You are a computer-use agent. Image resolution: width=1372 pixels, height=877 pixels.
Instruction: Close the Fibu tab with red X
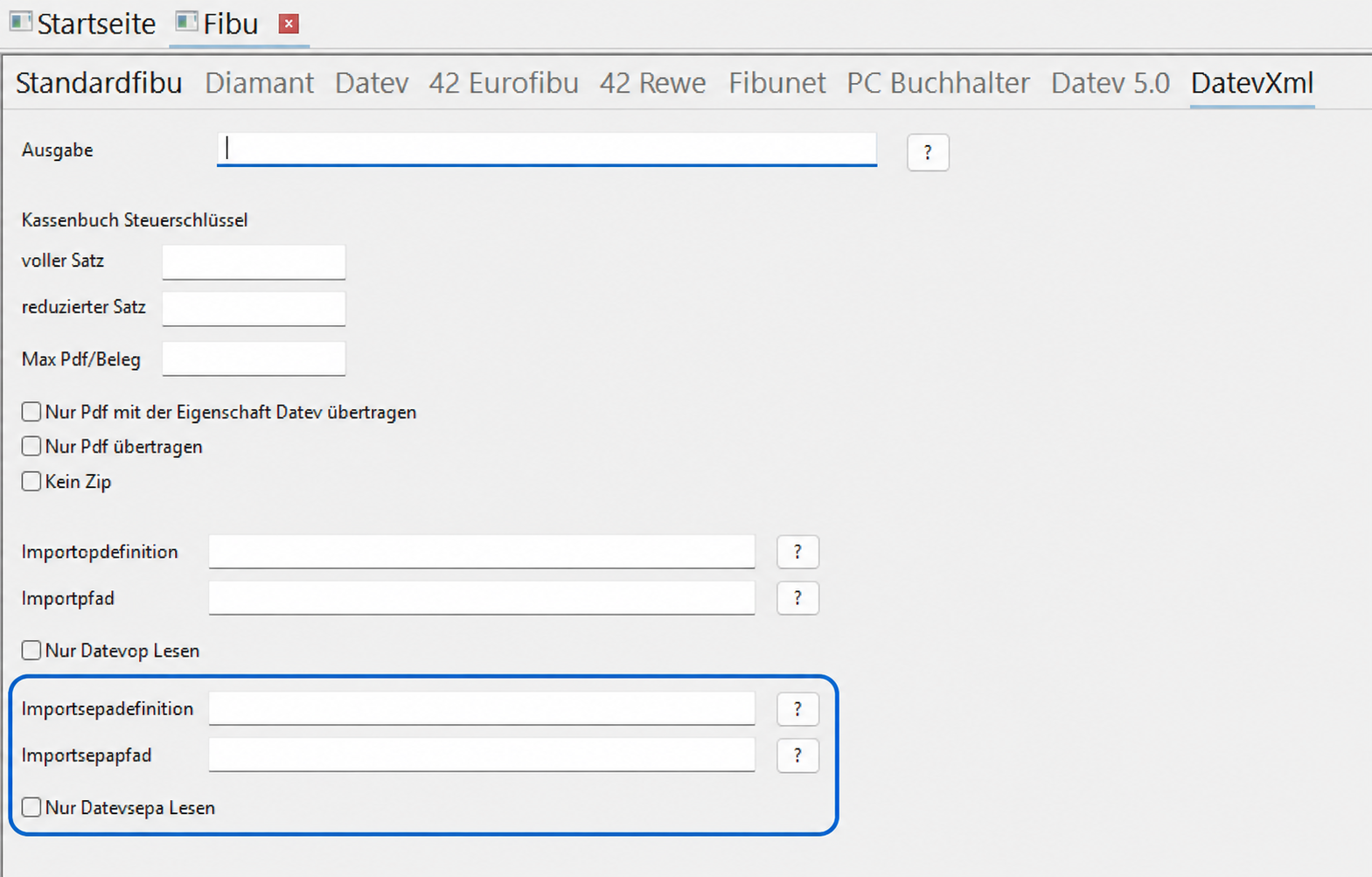[x=289, y=24]
